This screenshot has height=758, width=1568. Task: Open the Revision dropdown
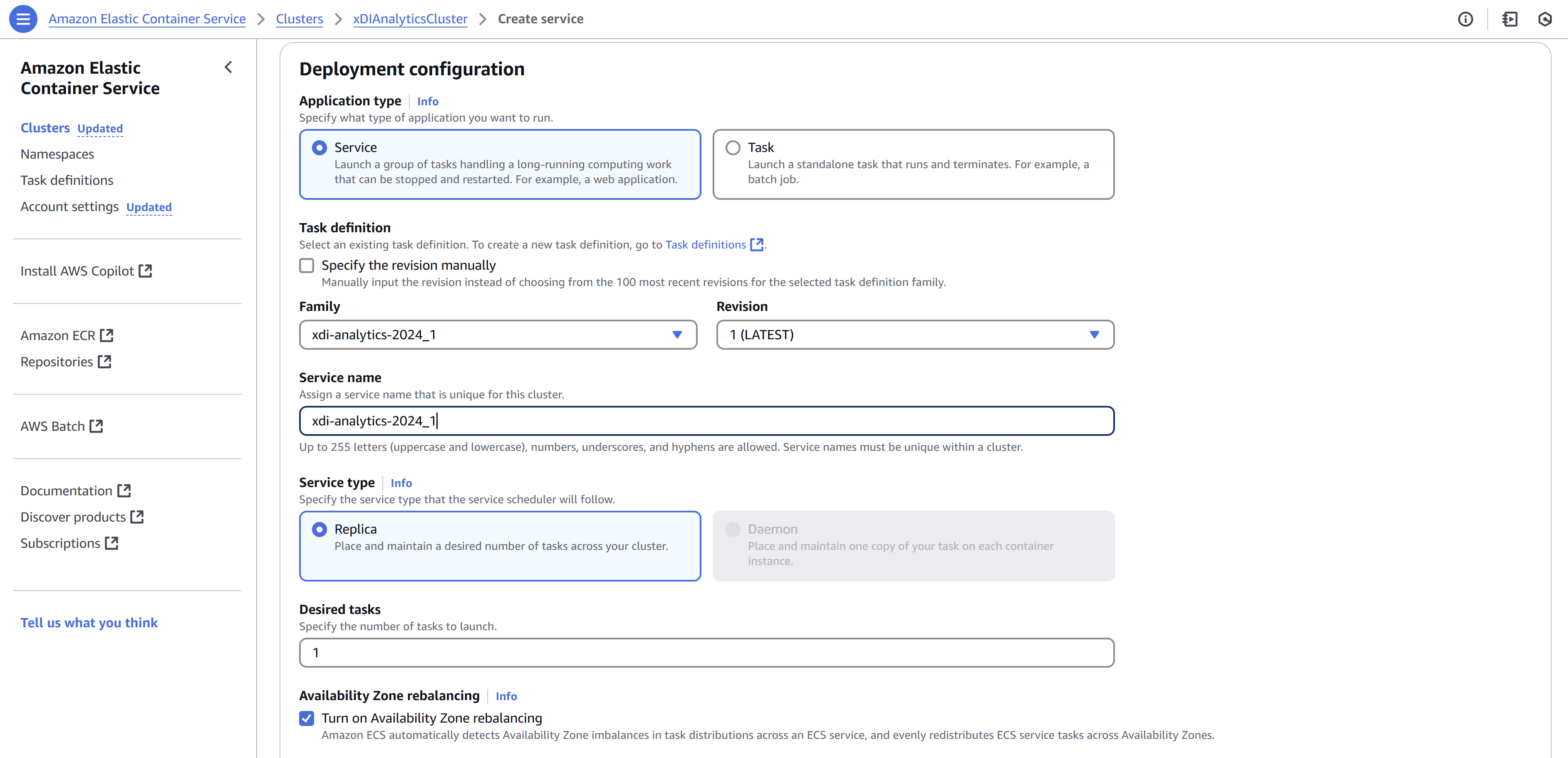pyautogui.click(x=914, y=335)
